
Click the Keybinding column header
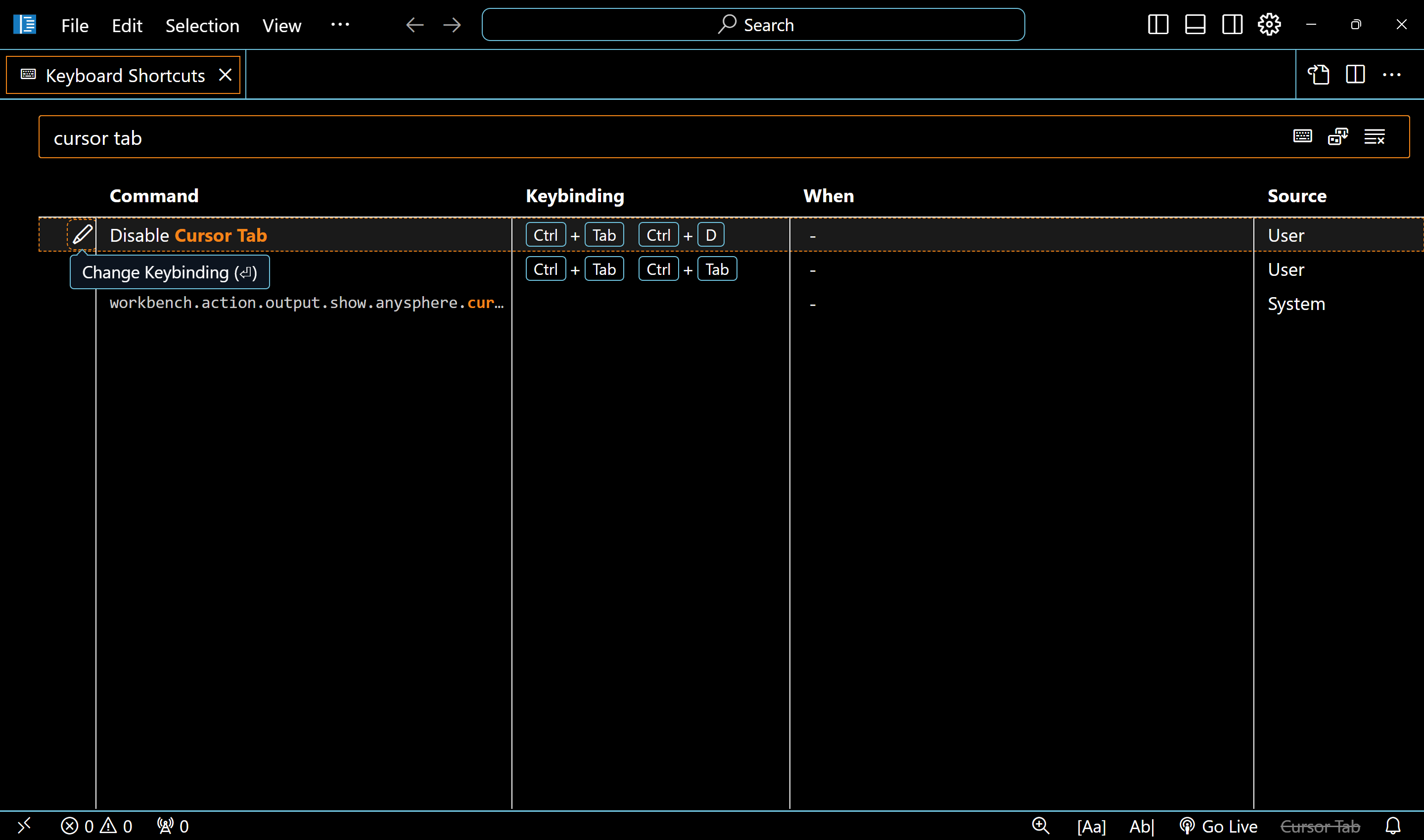coord(575,196)
